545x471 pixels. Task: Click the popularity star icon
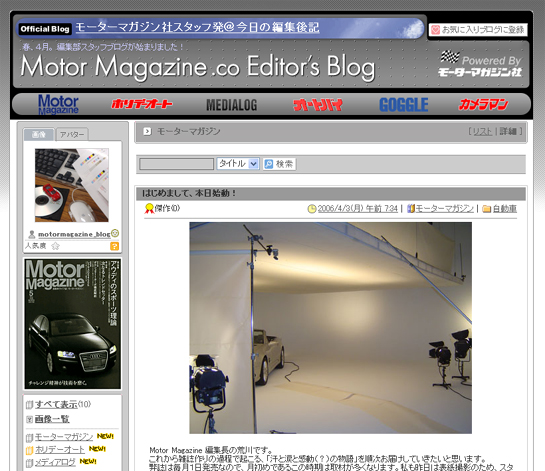pyautogui.click(x=55, y=246)
